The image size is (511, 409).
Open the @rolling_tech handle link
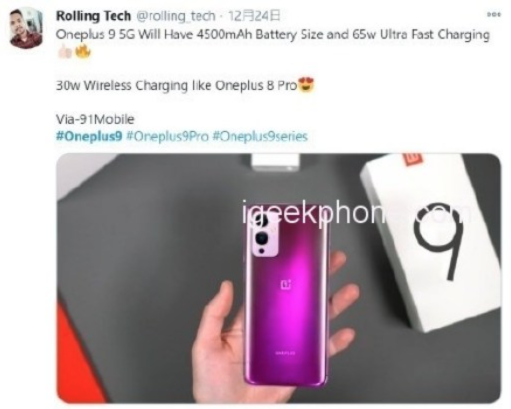click(x=176, y=16)
